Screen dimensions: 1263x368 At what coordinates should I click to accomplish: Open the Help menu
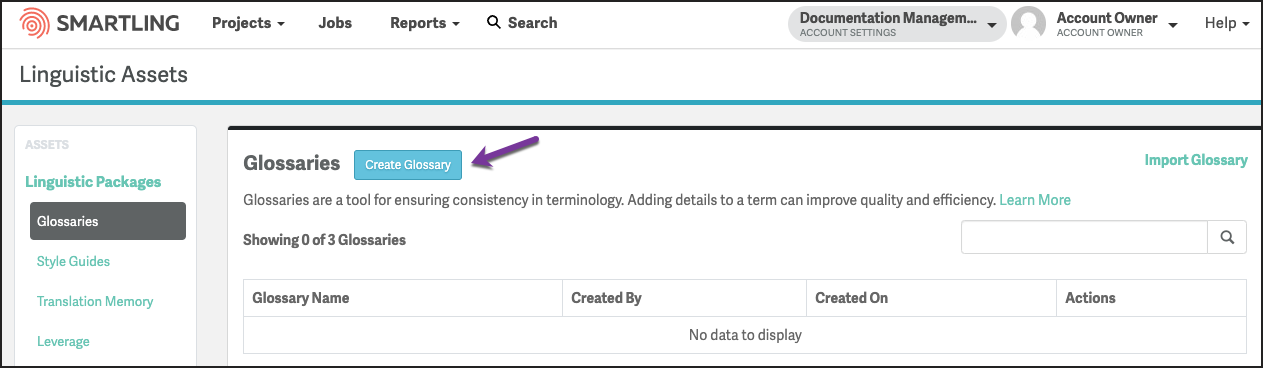click(1227, 23)
